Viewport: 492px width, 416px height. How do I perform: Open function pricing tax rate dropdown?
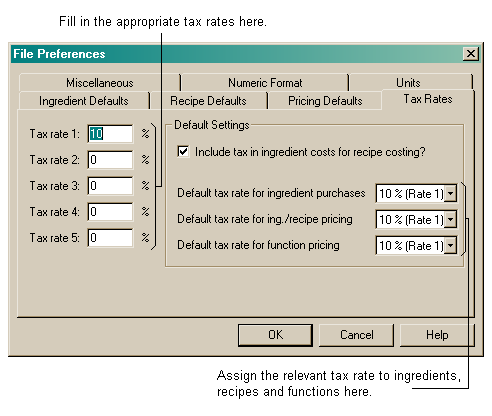click(450, 246)
